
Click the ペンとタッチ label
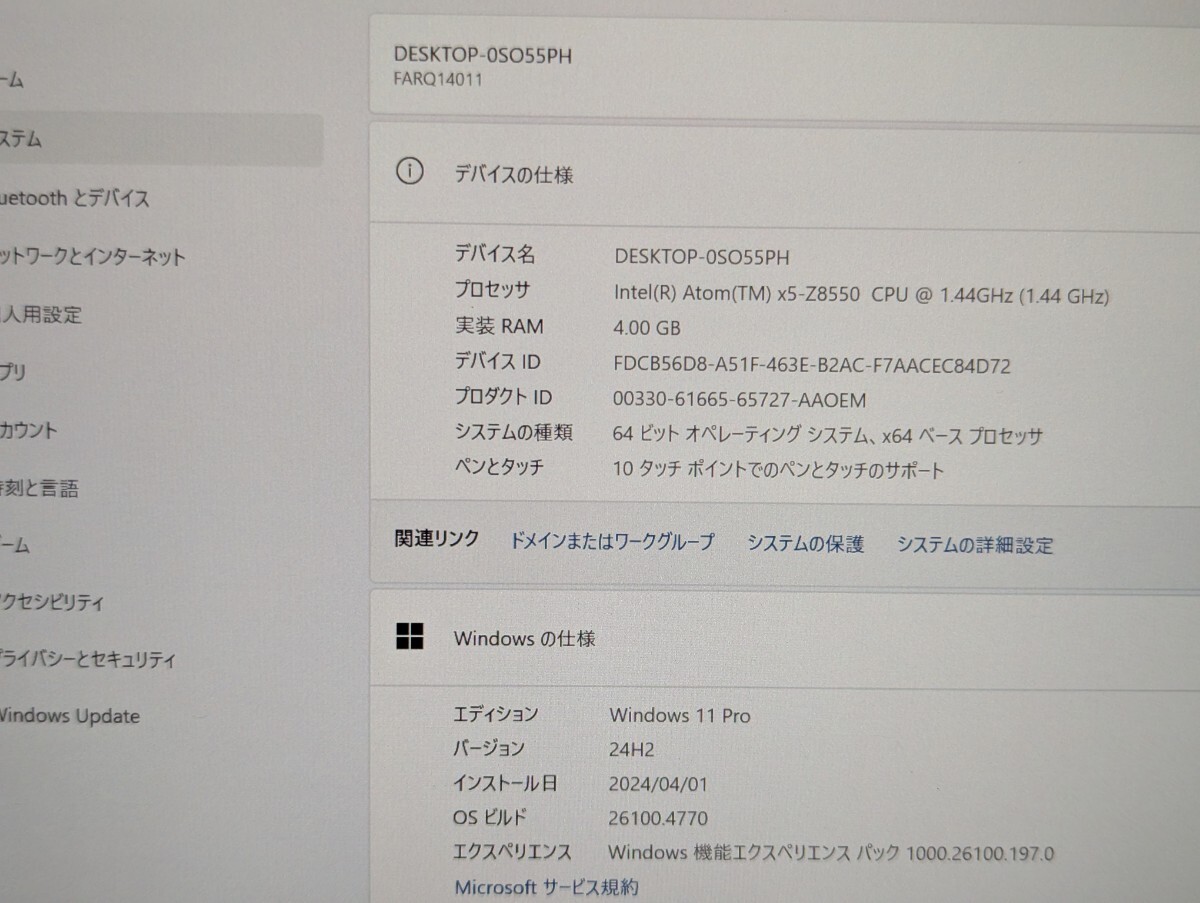pyautogui.click(x=499, y=467)
